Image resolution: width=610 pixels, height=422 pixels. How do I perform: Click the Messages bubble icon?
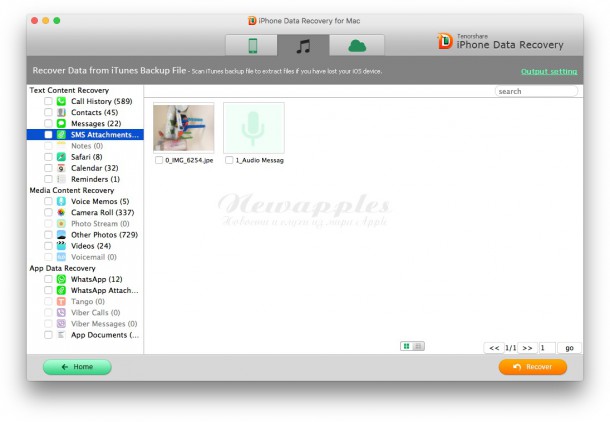61,124
